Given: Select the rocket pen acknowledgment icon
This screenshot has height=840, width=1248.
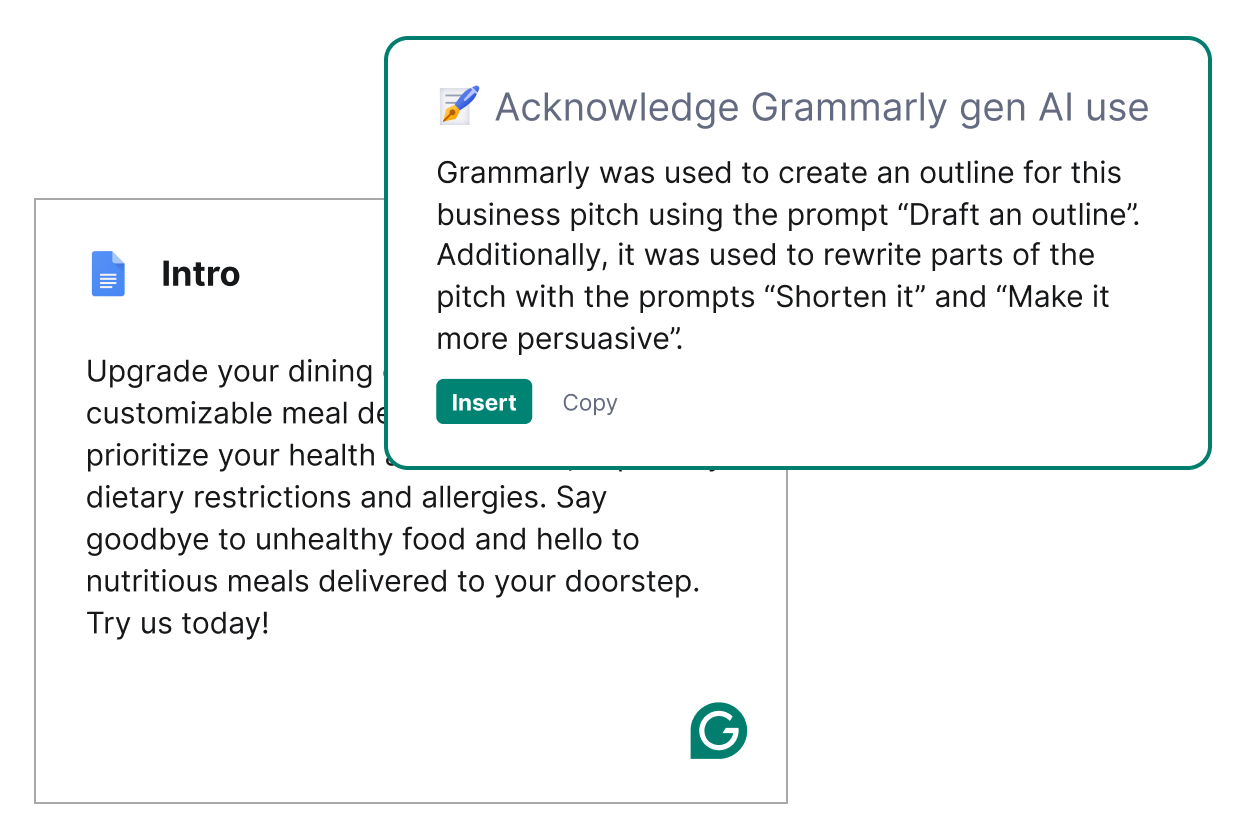Looking at the screenshot, I should 458,105.
